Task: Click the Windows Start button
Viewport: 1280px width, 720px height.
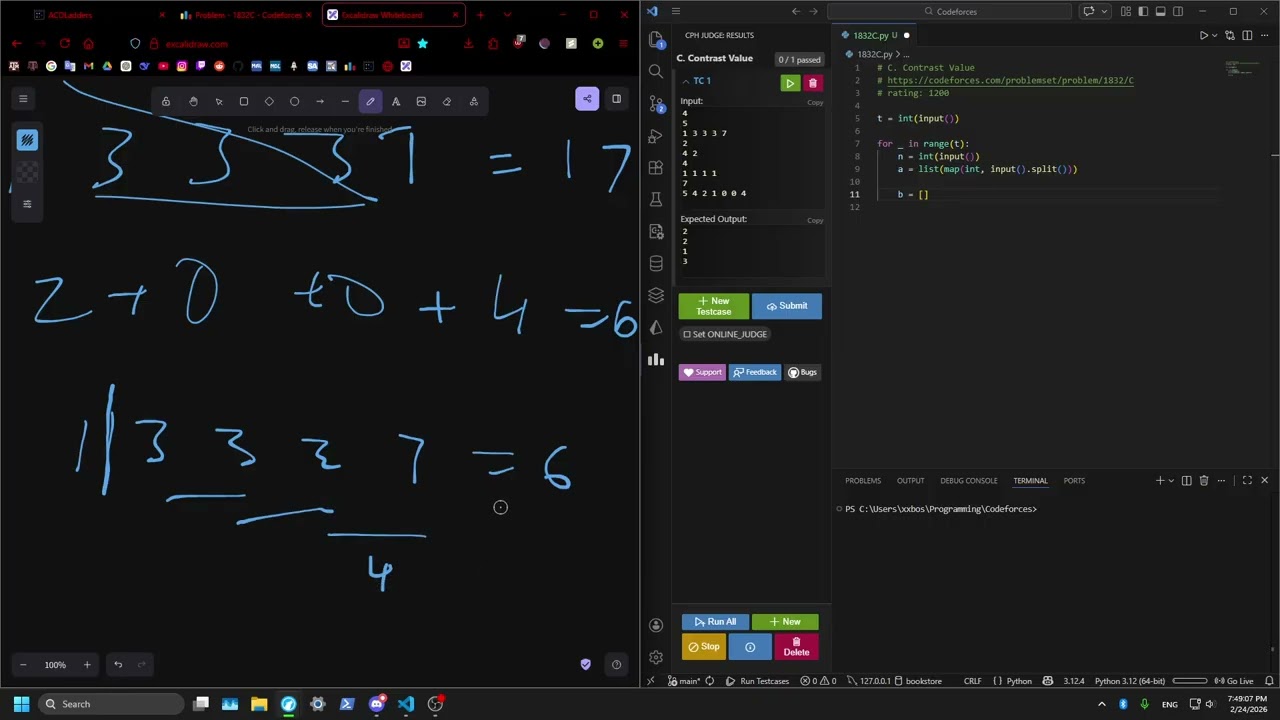Action: point(21,704)
